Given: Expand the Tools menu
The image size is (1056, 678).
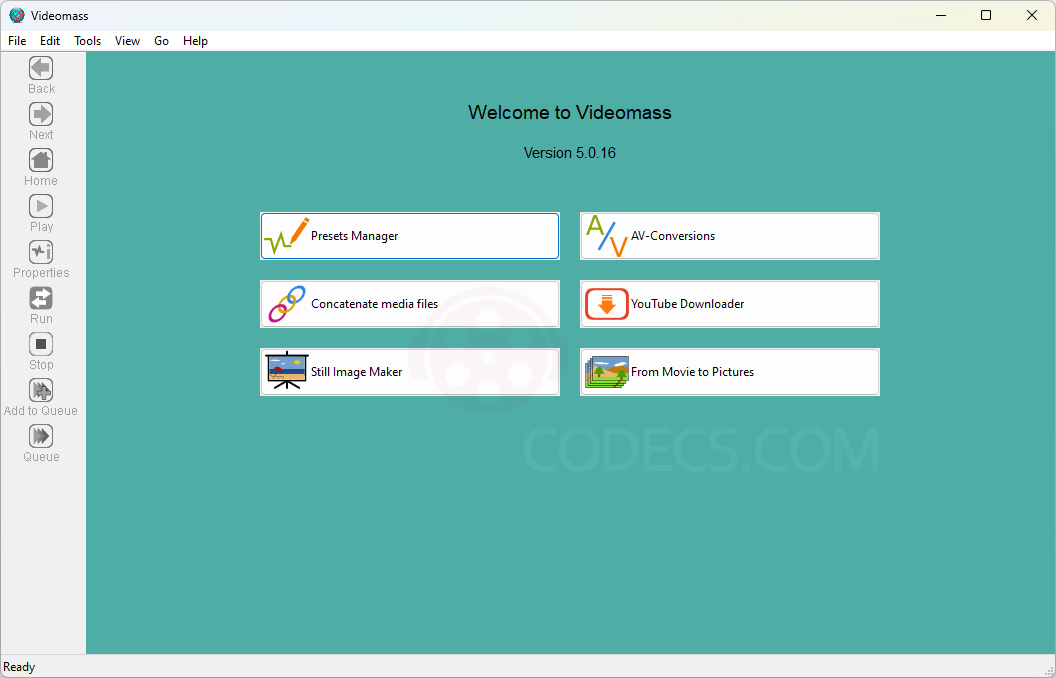Looking at the screenshot, I should pos(88,41).
